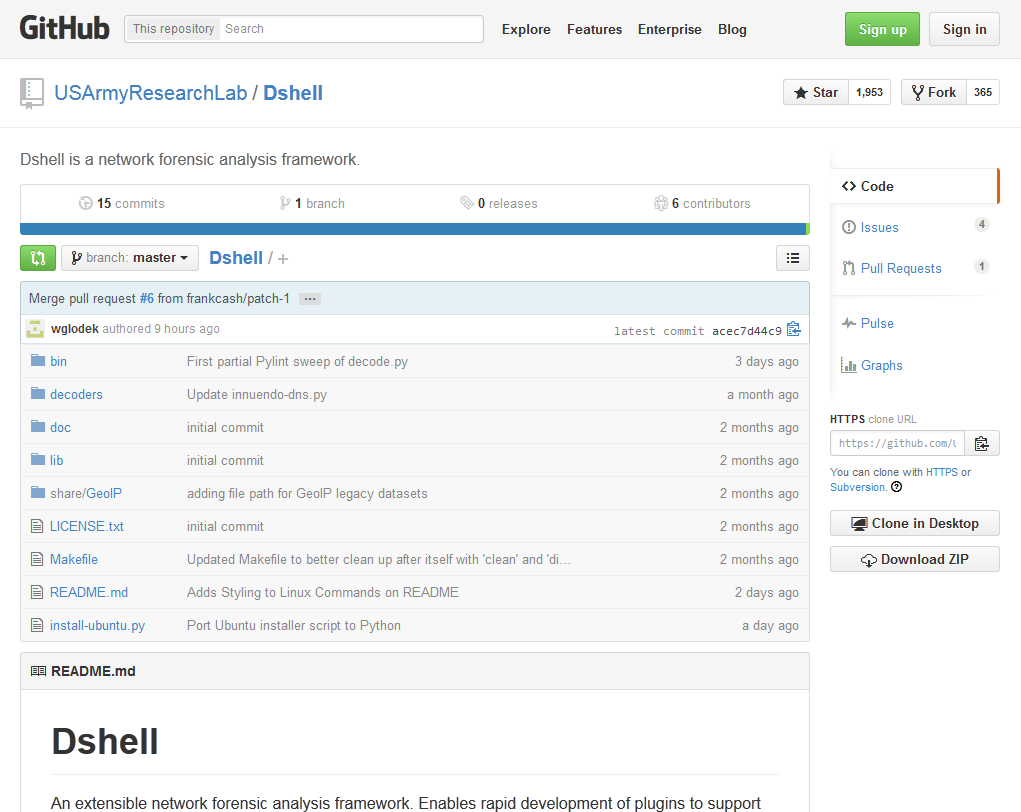Open the acec7d44c9 commit hash
The image size is (1021, 812).
(x=746, y=331)
